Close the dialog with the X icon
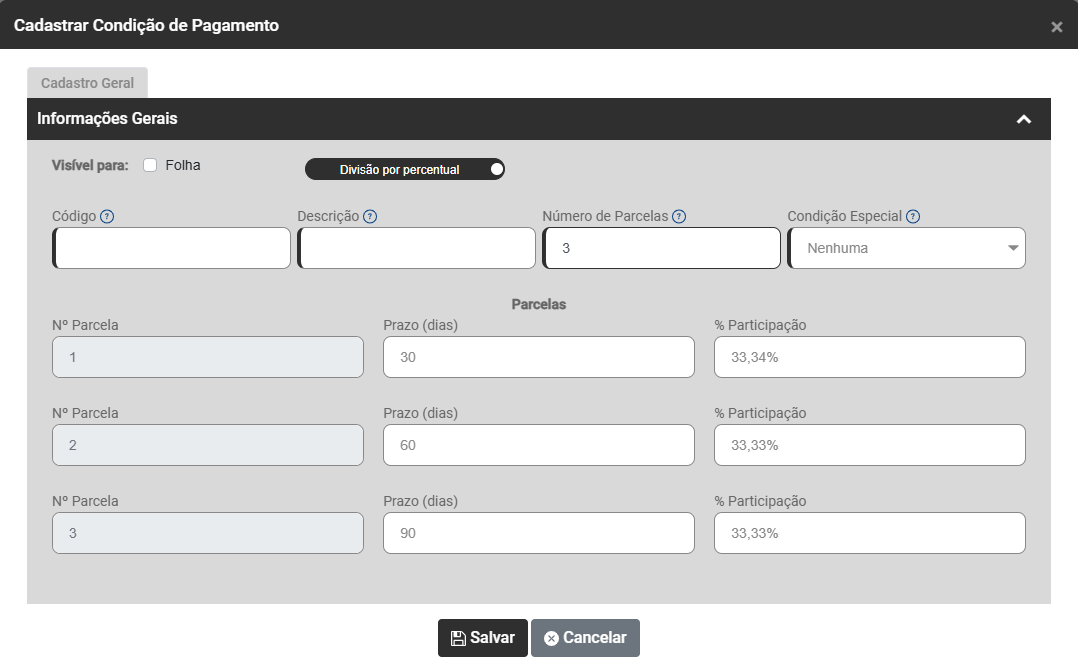 point(1057,27)
